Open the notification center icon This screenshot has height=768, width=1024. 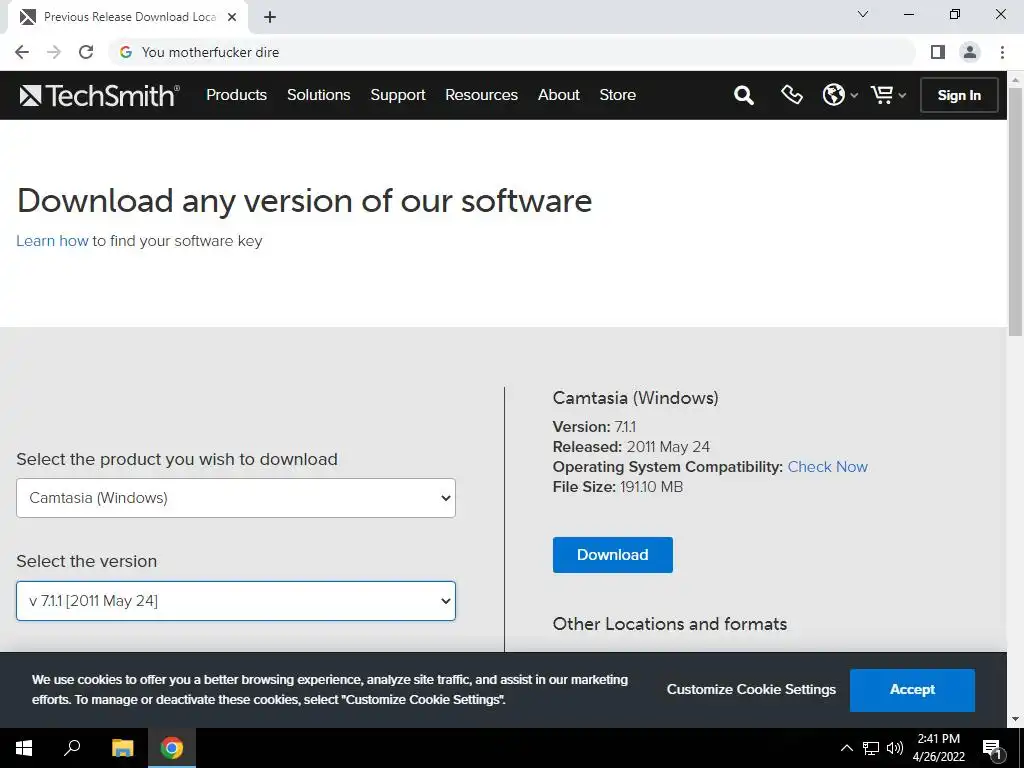point(993,748)
